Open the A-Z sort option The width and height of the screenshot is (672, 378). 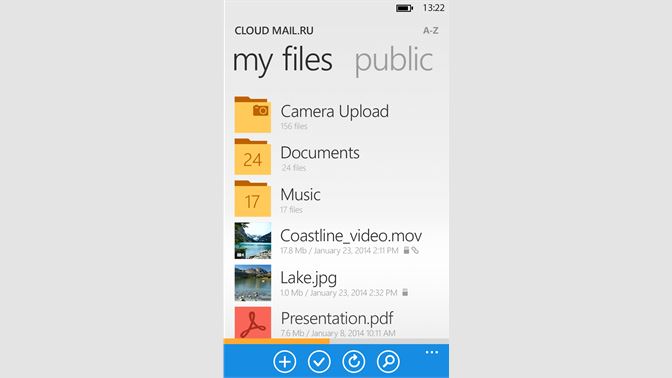(431, 30)
